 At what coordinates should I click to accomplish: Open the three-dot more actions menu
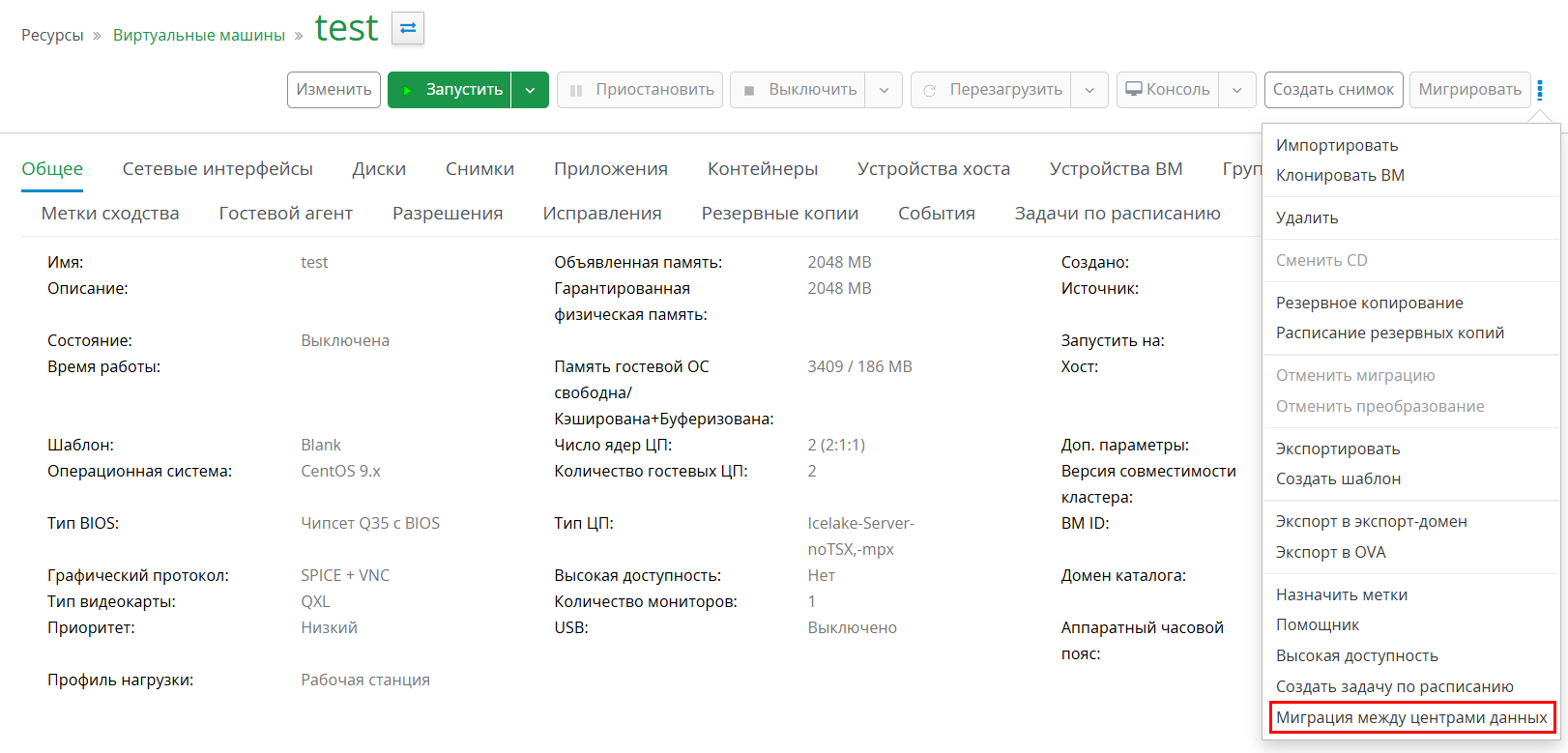point(1540,90)
